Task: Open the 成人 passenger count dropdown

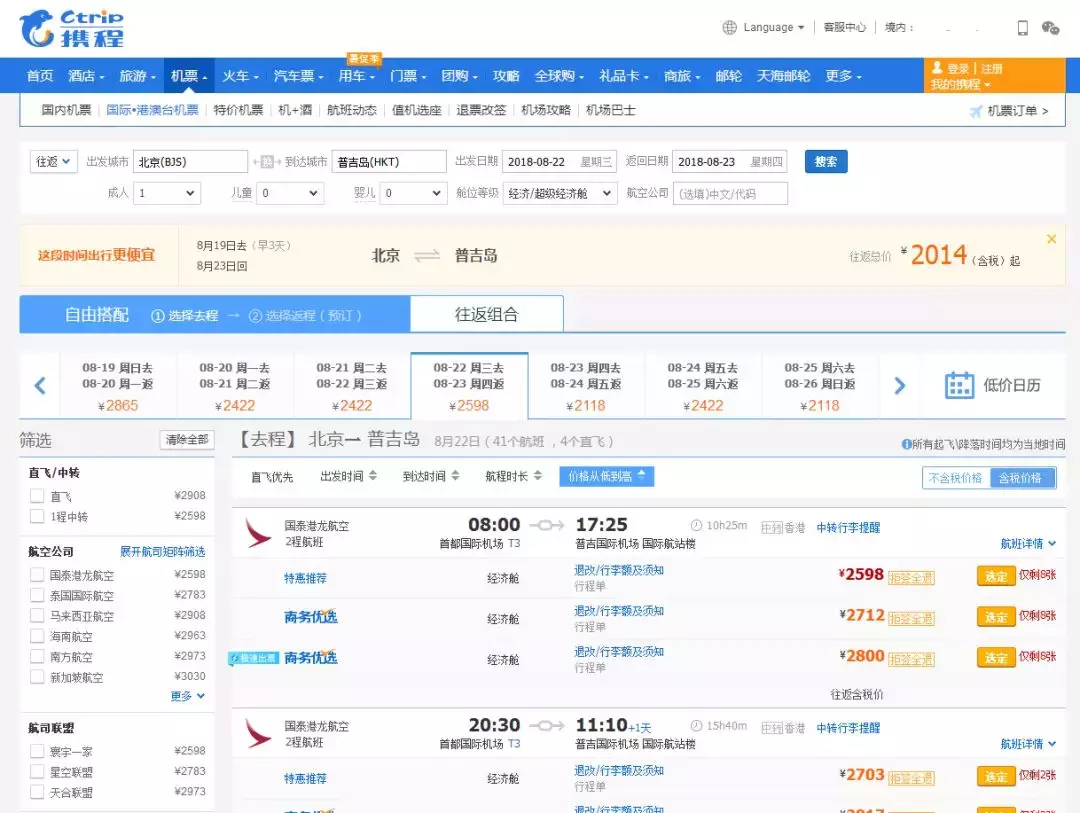Action: 167,192
